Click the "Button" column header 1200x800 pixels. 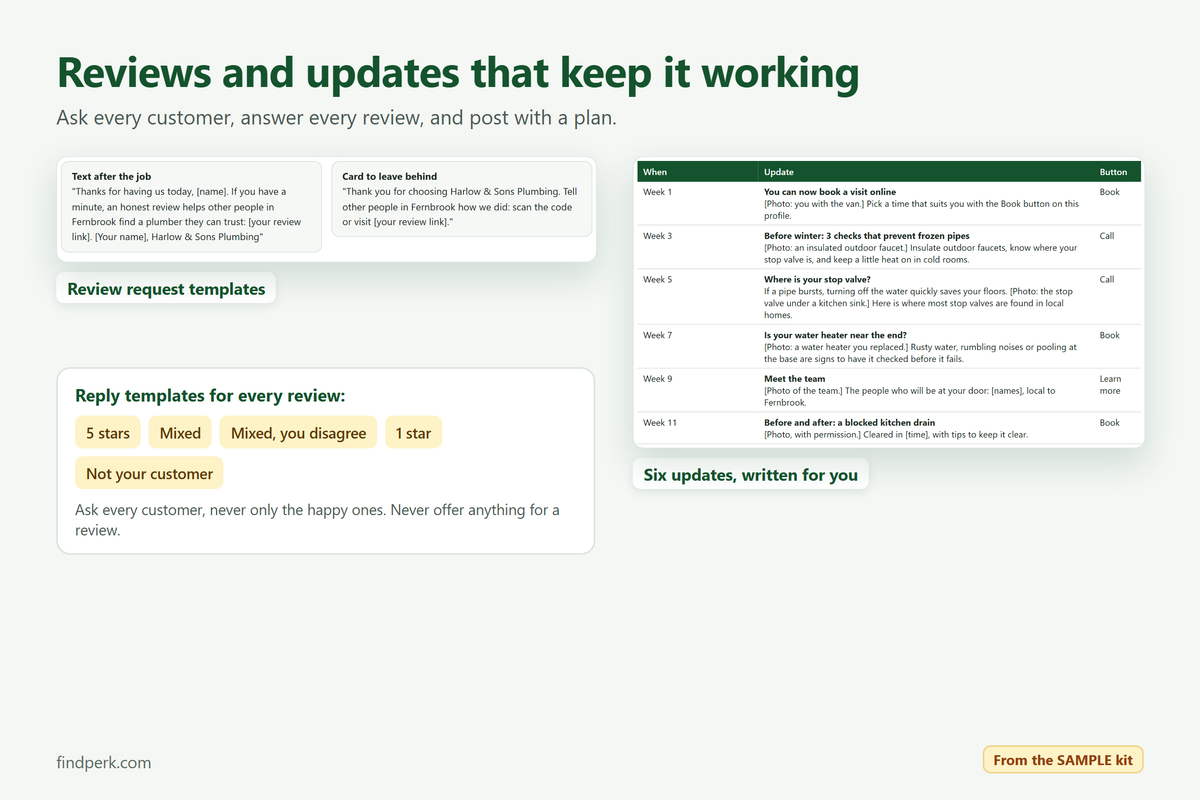(x=1117, y=172)
